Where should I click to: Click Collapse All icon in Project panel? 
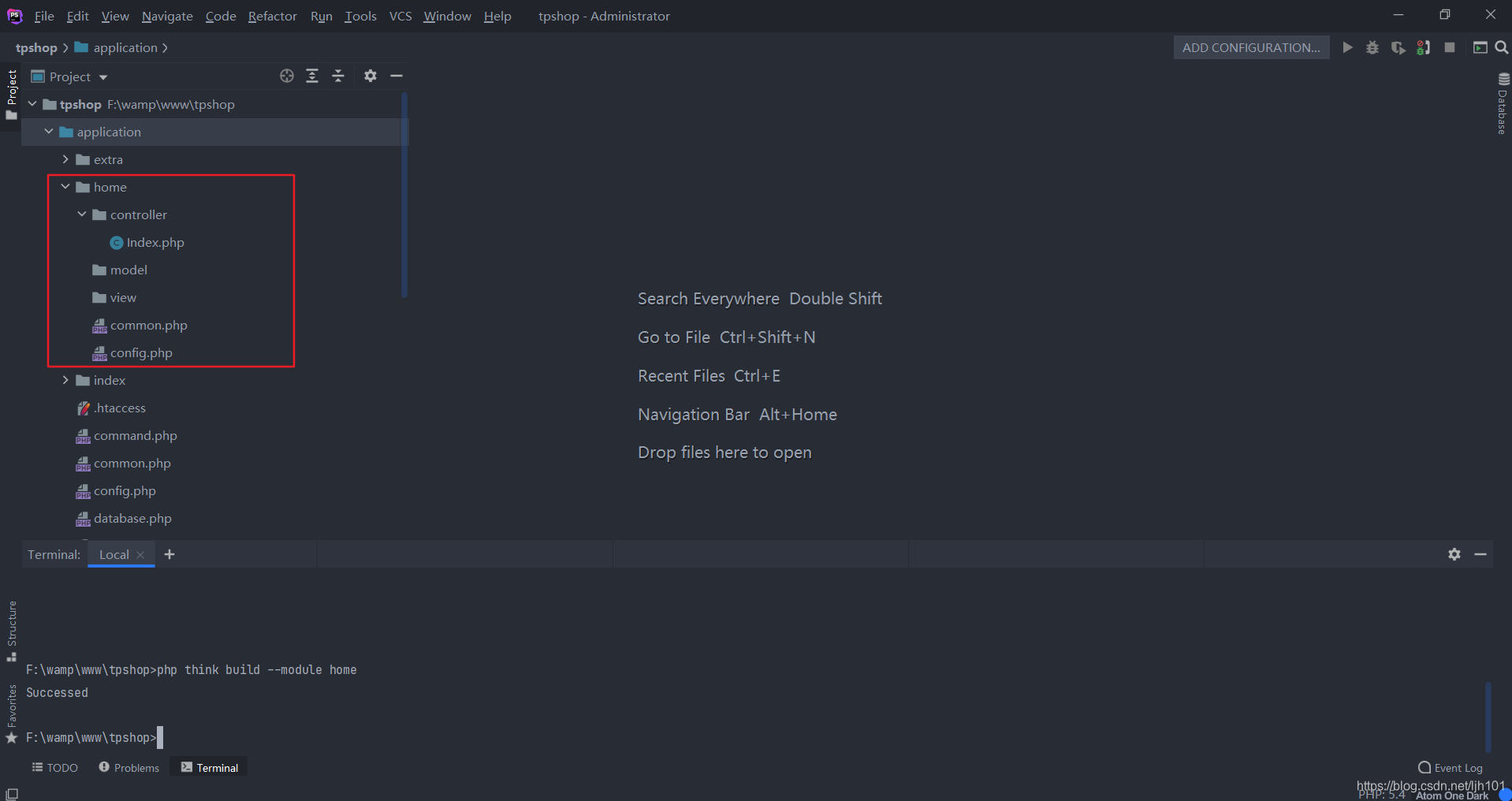pyautogui.click(x=338, y=76)
